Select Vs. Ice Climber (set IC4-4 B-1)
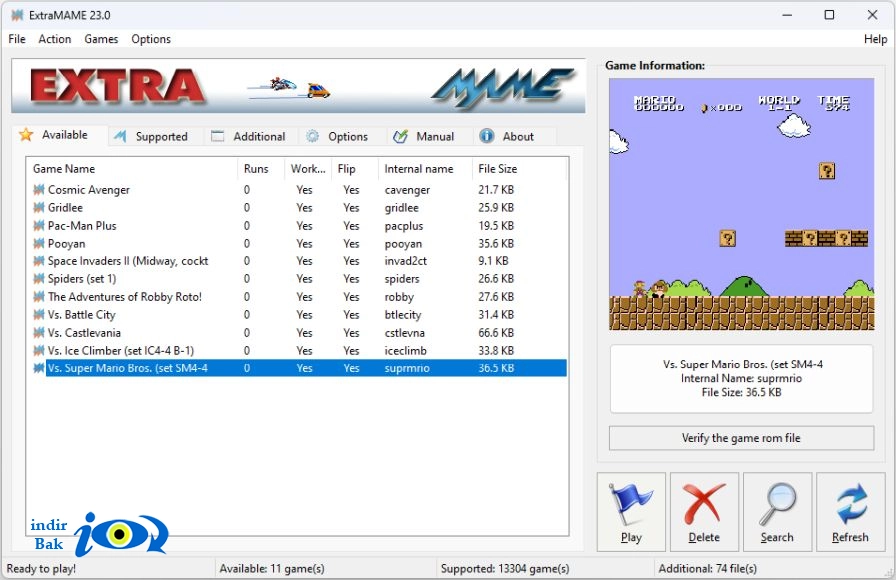Image resolution: width=896 pixels, height=580 pixels. (121, 350)
